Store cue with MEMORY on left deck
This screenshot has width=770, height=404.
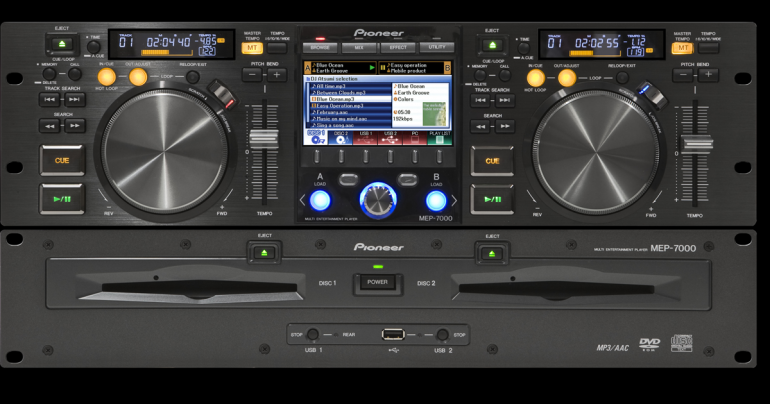(x=49, y=74)
